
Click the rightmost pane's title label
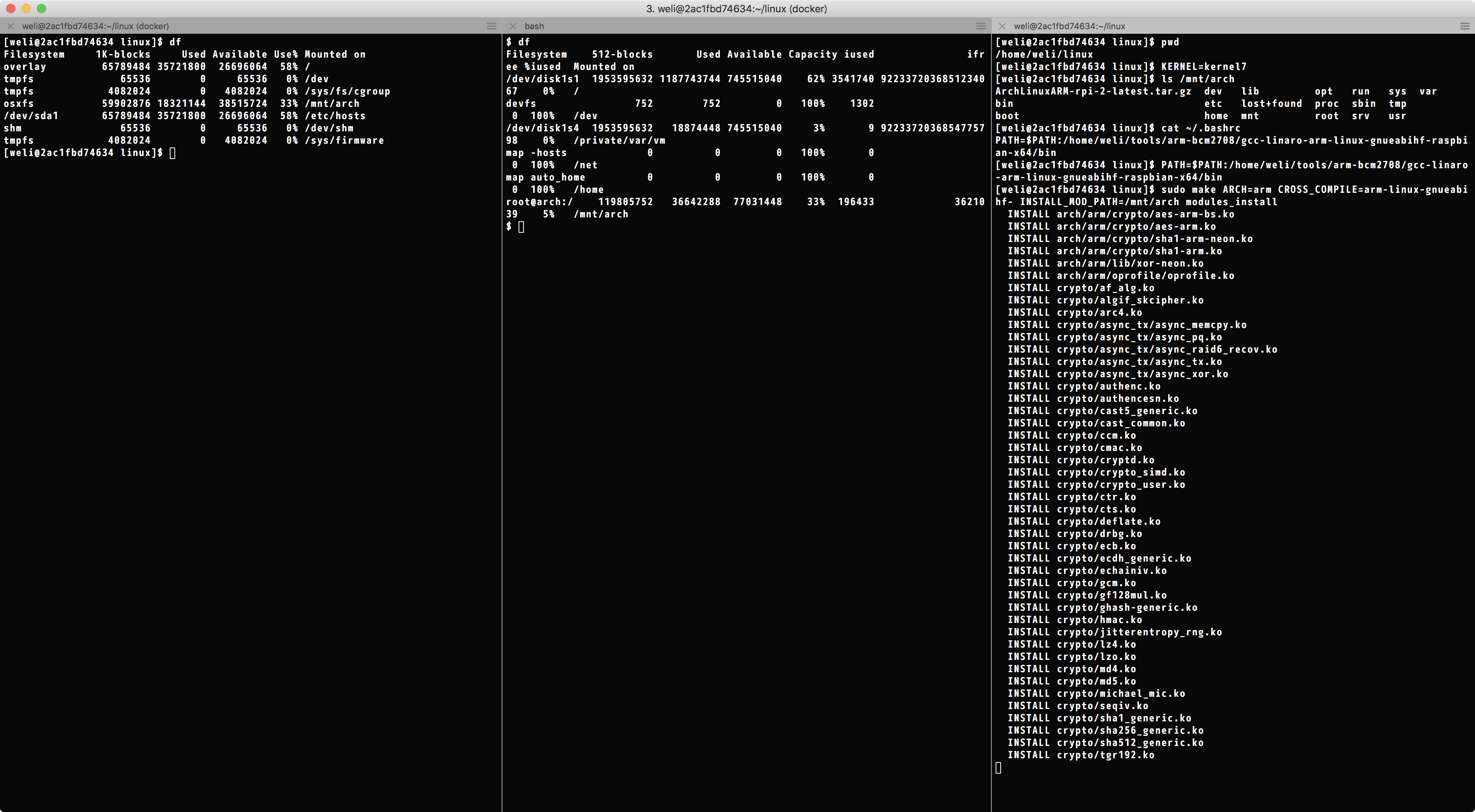[1069, 27]
